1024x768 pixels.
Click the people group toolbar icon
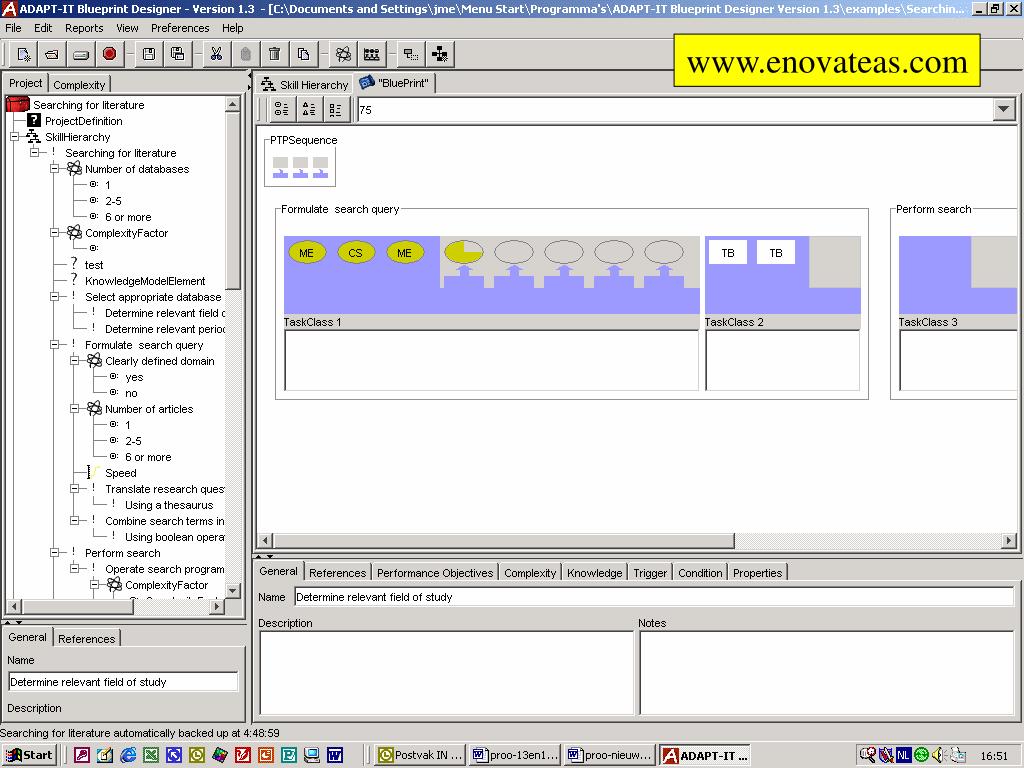[372, 54]
